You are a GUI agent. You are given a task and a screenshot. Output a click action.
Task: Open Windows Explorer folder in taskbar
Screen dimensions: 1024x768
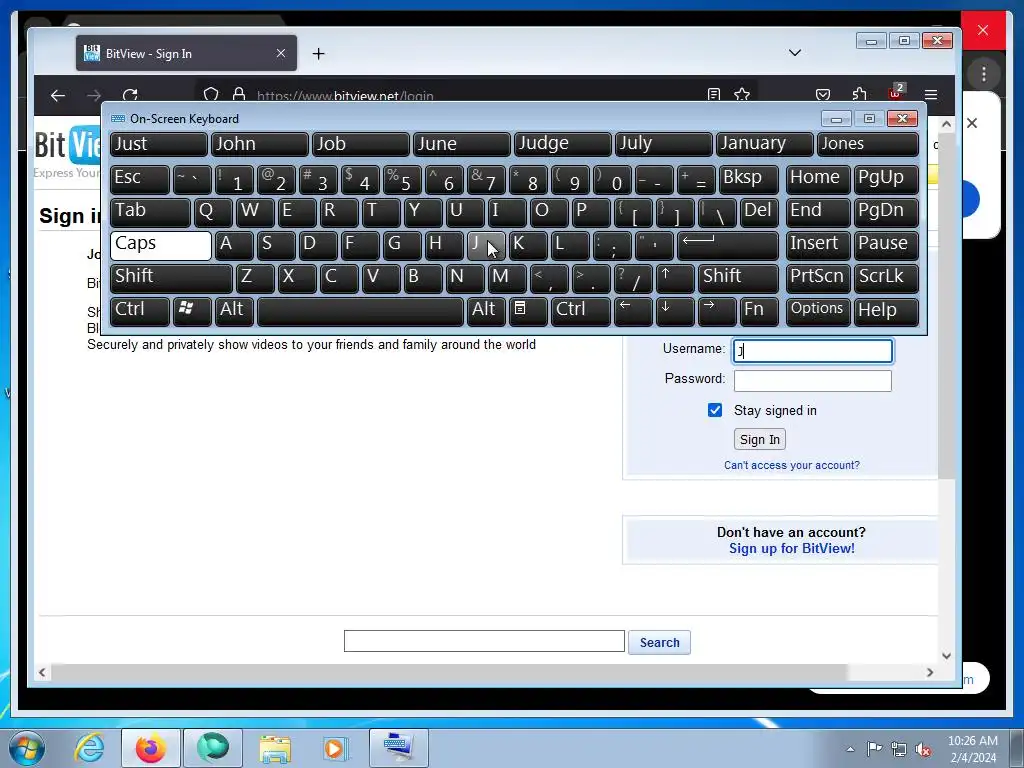click(x=275, y=748)
